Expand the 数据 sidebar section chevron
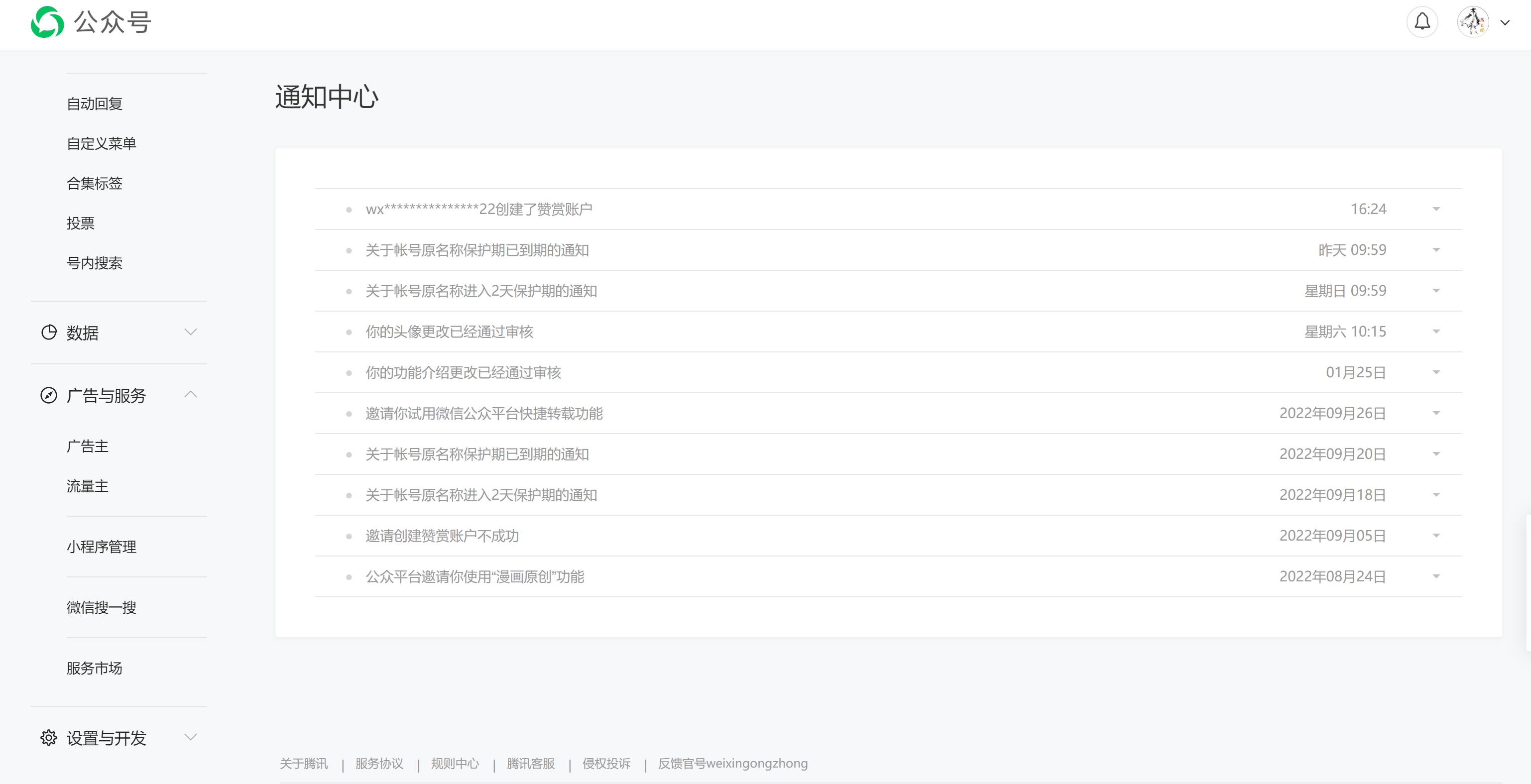The image size is (1531, 784). point(190,332)
